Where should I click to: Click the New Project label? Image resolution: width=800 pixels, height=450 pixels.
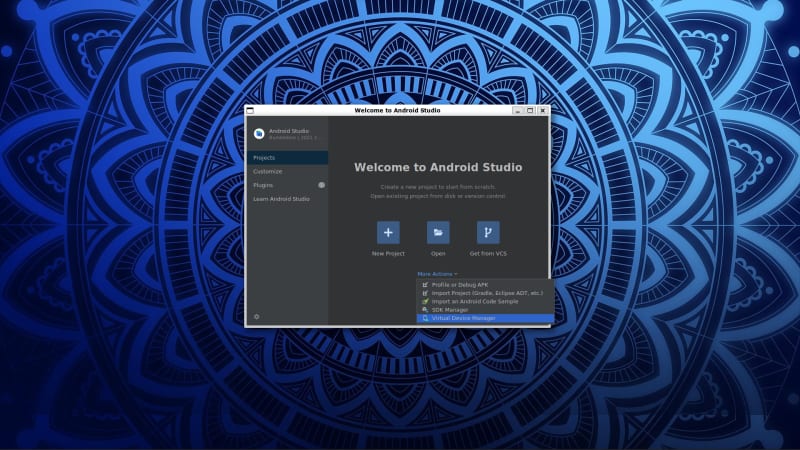click(x=388, y=254)
